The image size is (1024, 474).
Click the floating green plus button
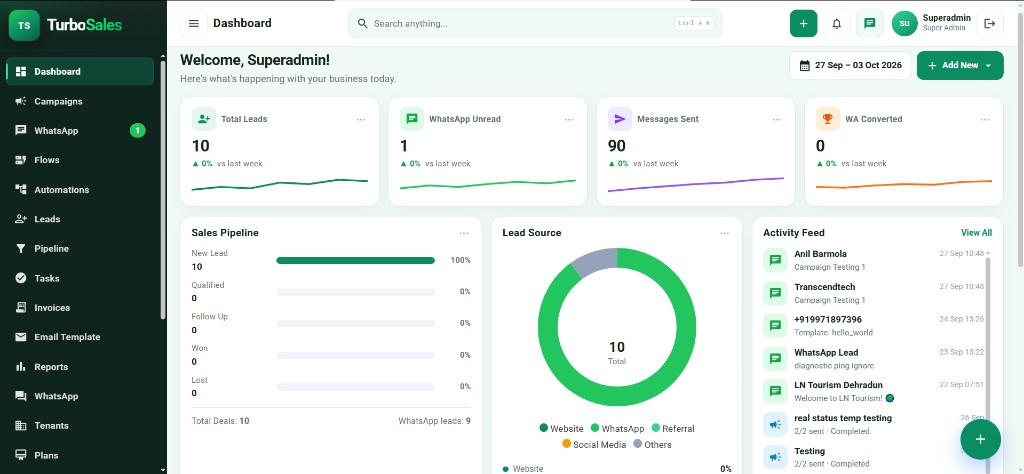coord(980,439)
